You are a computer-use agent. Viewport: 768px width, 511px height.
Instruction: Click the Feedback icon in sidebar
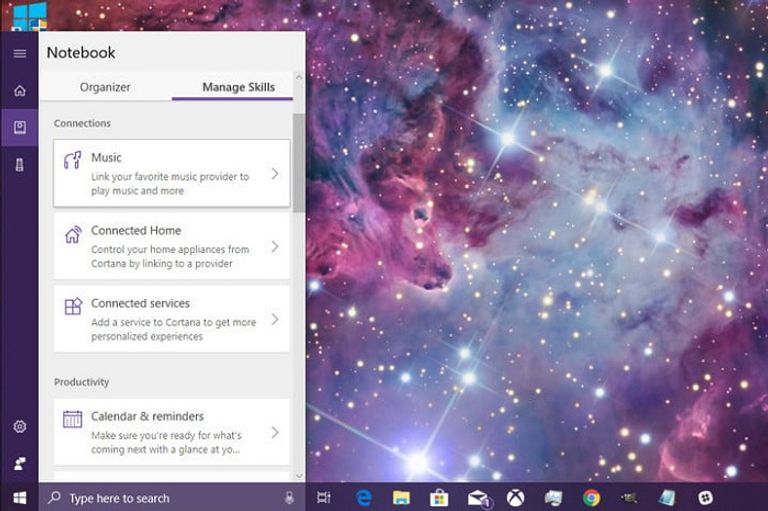pyautogui.click(x=19, y=463)
